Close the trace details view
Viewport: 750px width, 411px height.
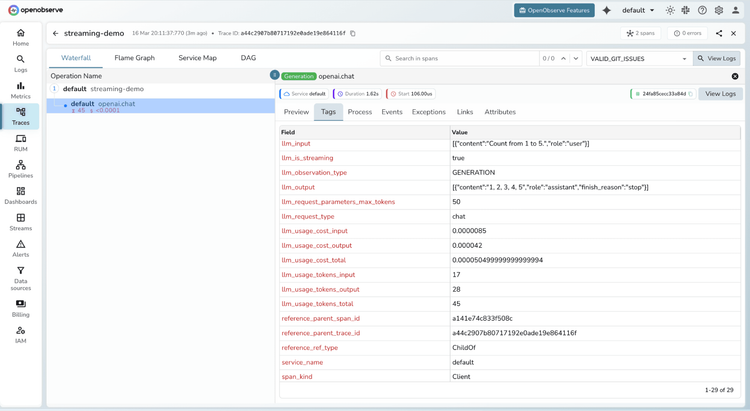click(x=733, y=33)
